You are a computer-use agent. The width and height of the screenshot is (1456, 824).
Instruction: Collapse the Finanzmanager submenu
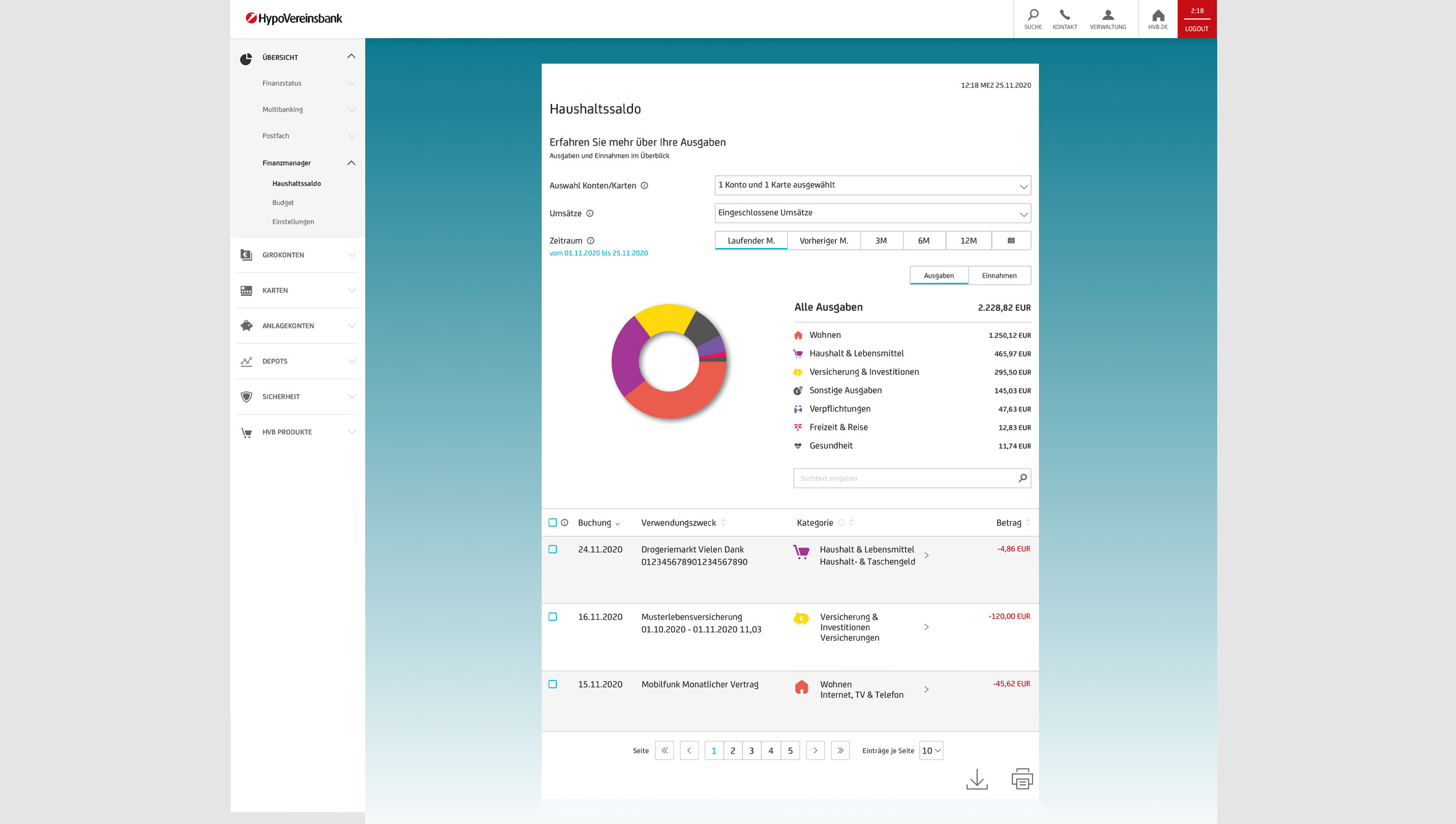click(x=351, y=163)
